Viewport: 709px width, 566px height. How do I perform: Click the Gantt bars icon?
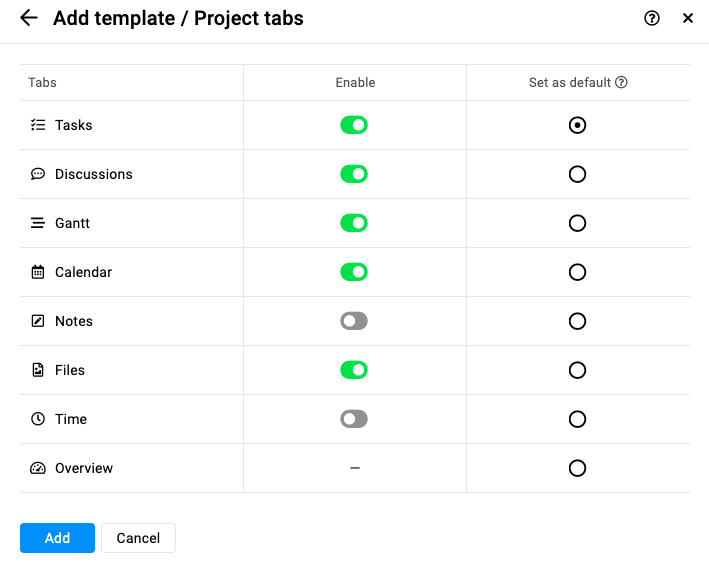pos(38,223)
